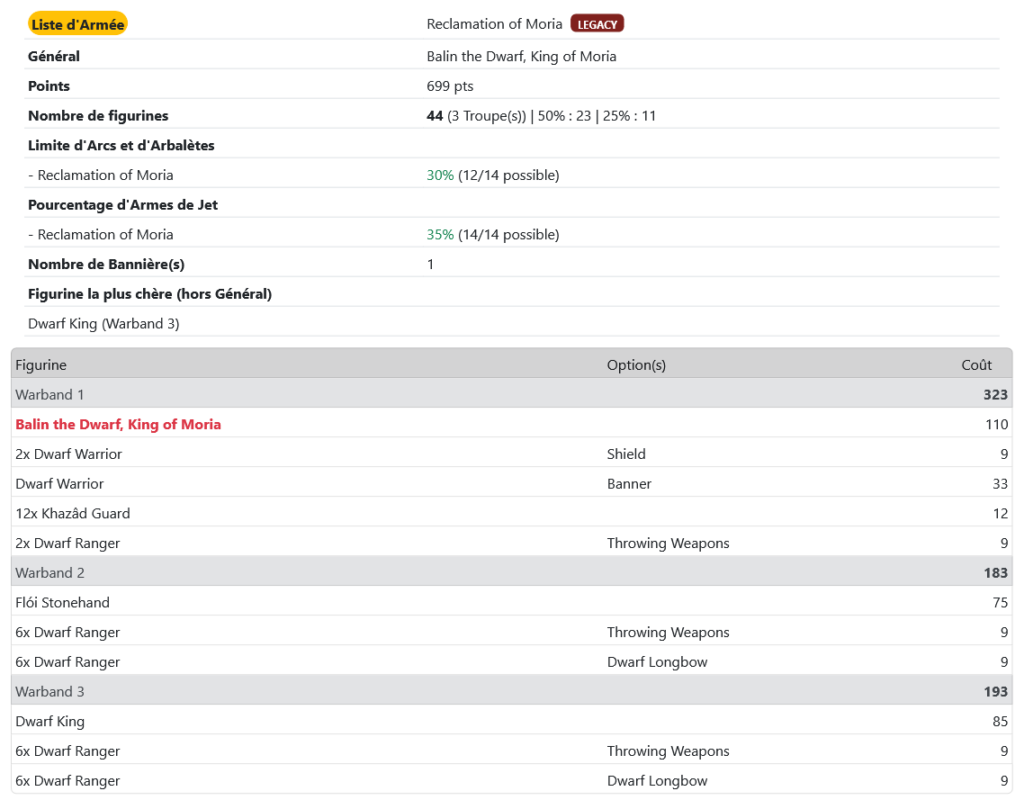Select the 699 pts value
Screen dimensions: 1024x809
click(x=450, y=86)
